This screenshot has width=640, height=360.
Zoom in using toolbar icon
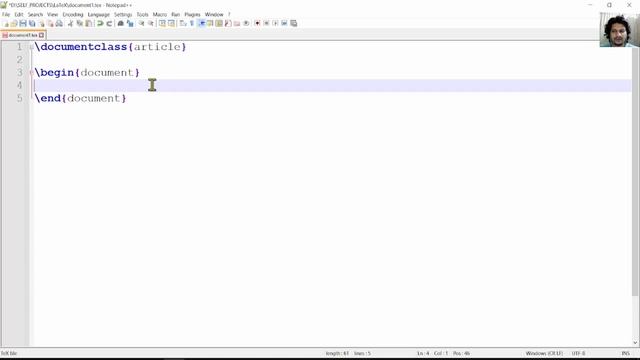pos(141,23)
